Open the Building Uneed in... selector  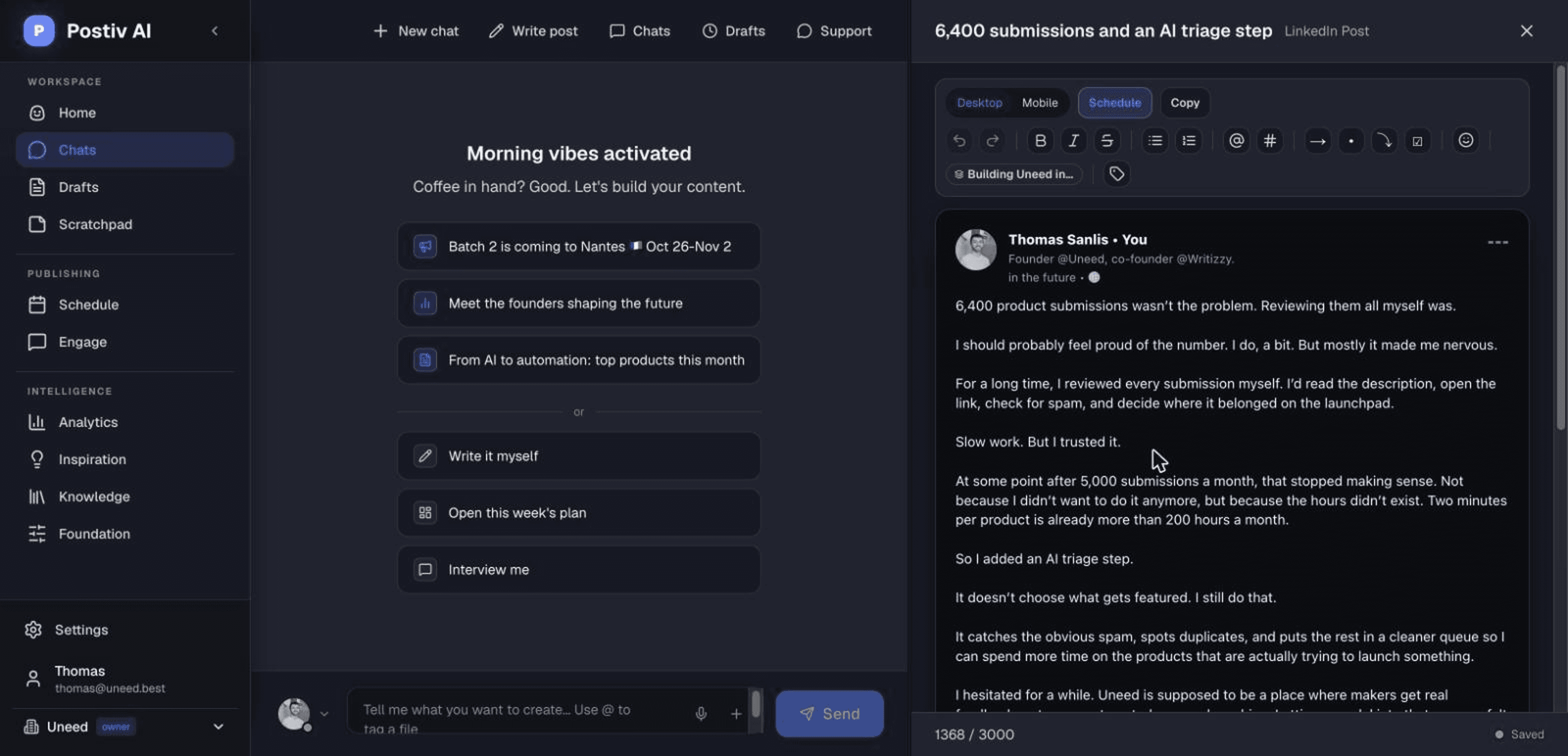point(1013,174)
